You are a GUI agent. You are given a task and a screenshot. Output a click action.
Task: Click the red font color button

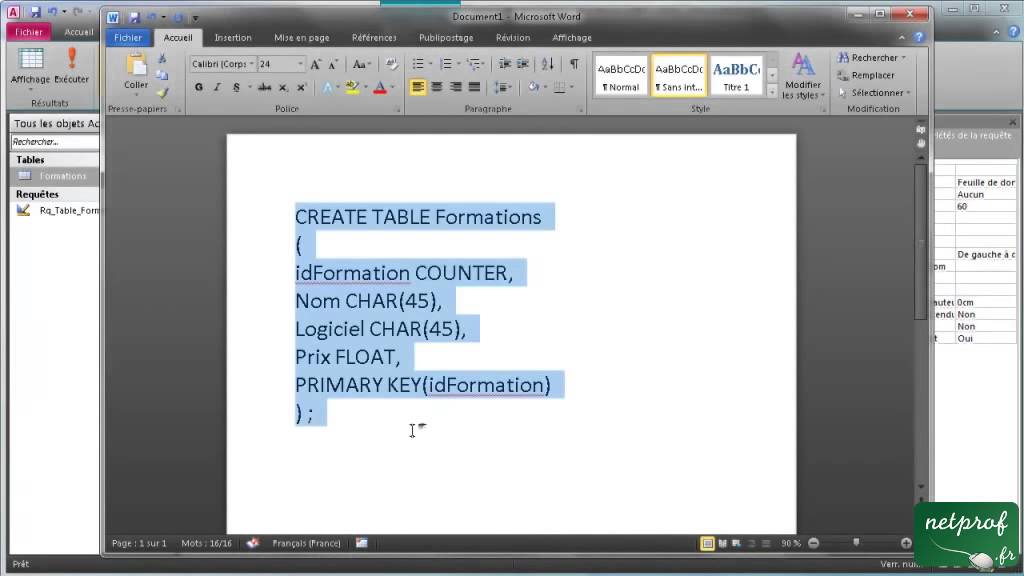click(x=380, y=87)
